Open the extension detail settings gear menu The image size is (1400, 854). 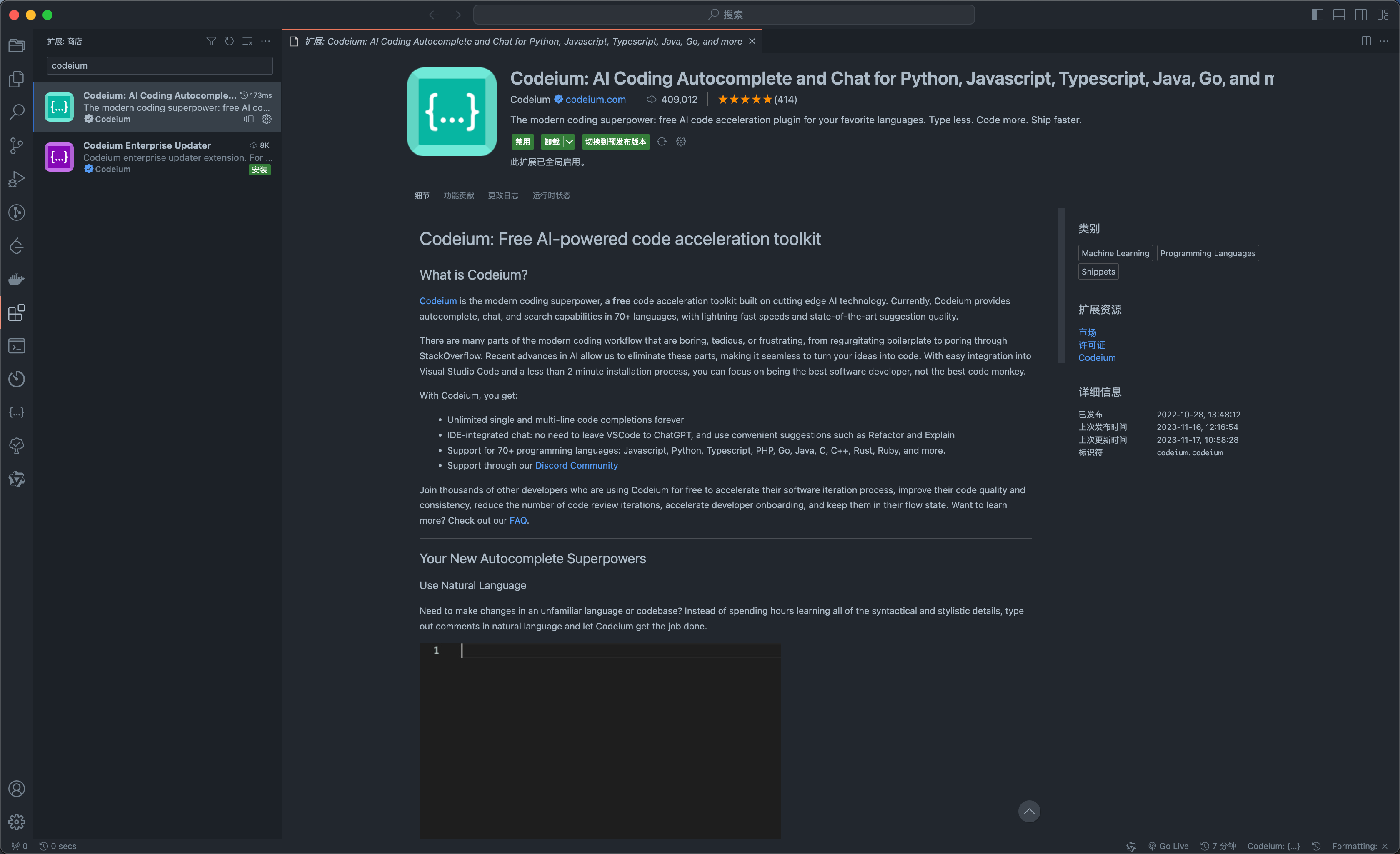point(681,142)
